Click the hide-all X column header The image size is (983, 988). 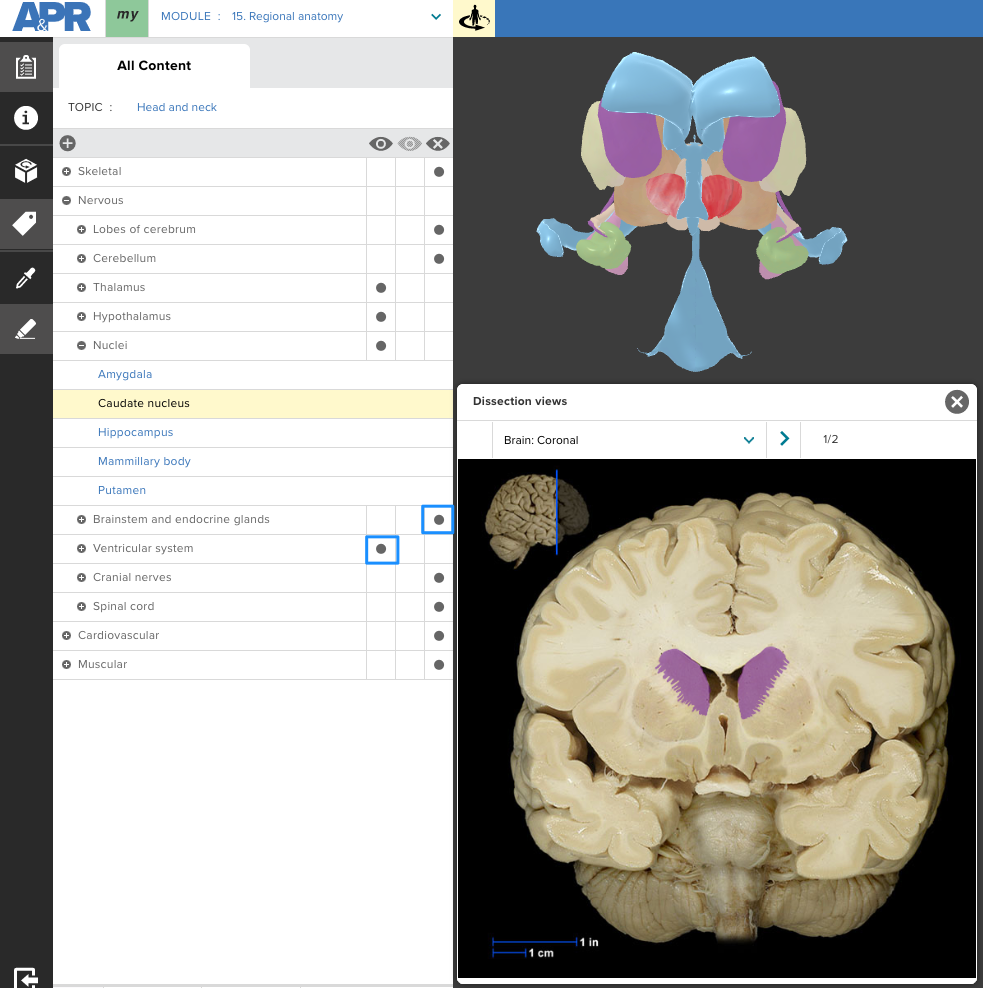[x=438, y=144]
